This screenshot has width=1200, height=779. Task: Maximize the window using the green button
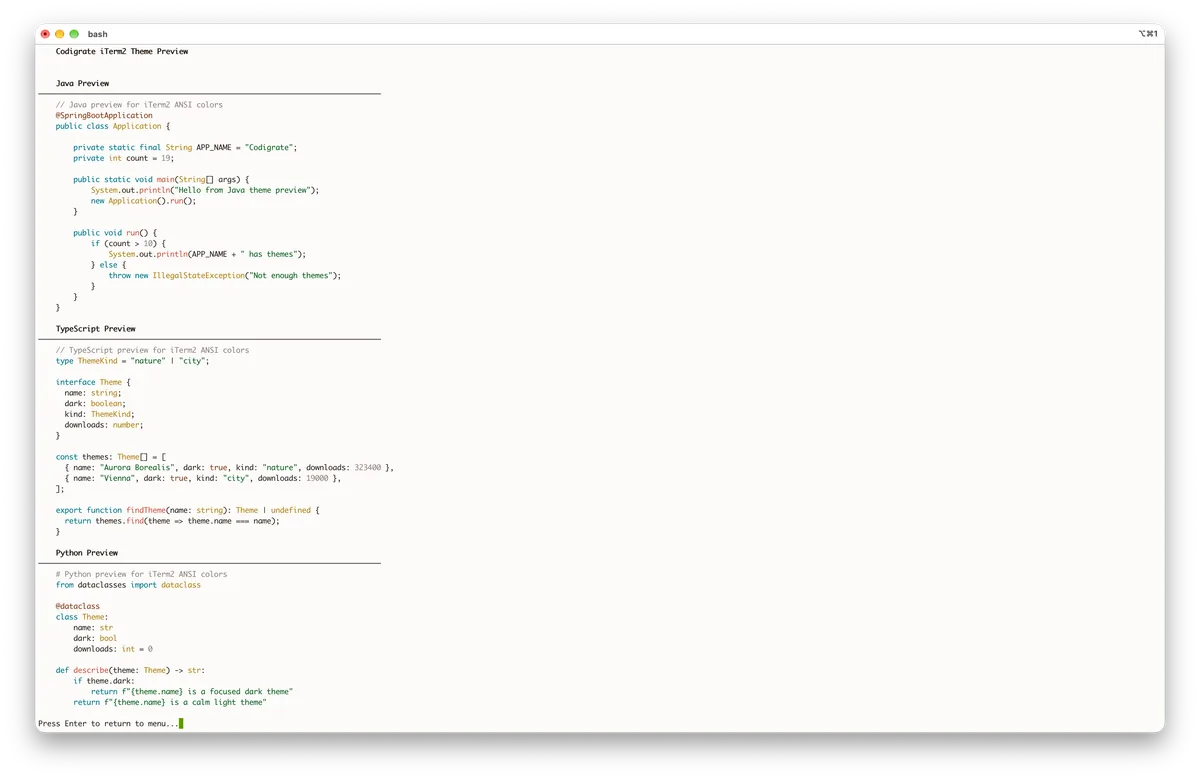(74, 34)
